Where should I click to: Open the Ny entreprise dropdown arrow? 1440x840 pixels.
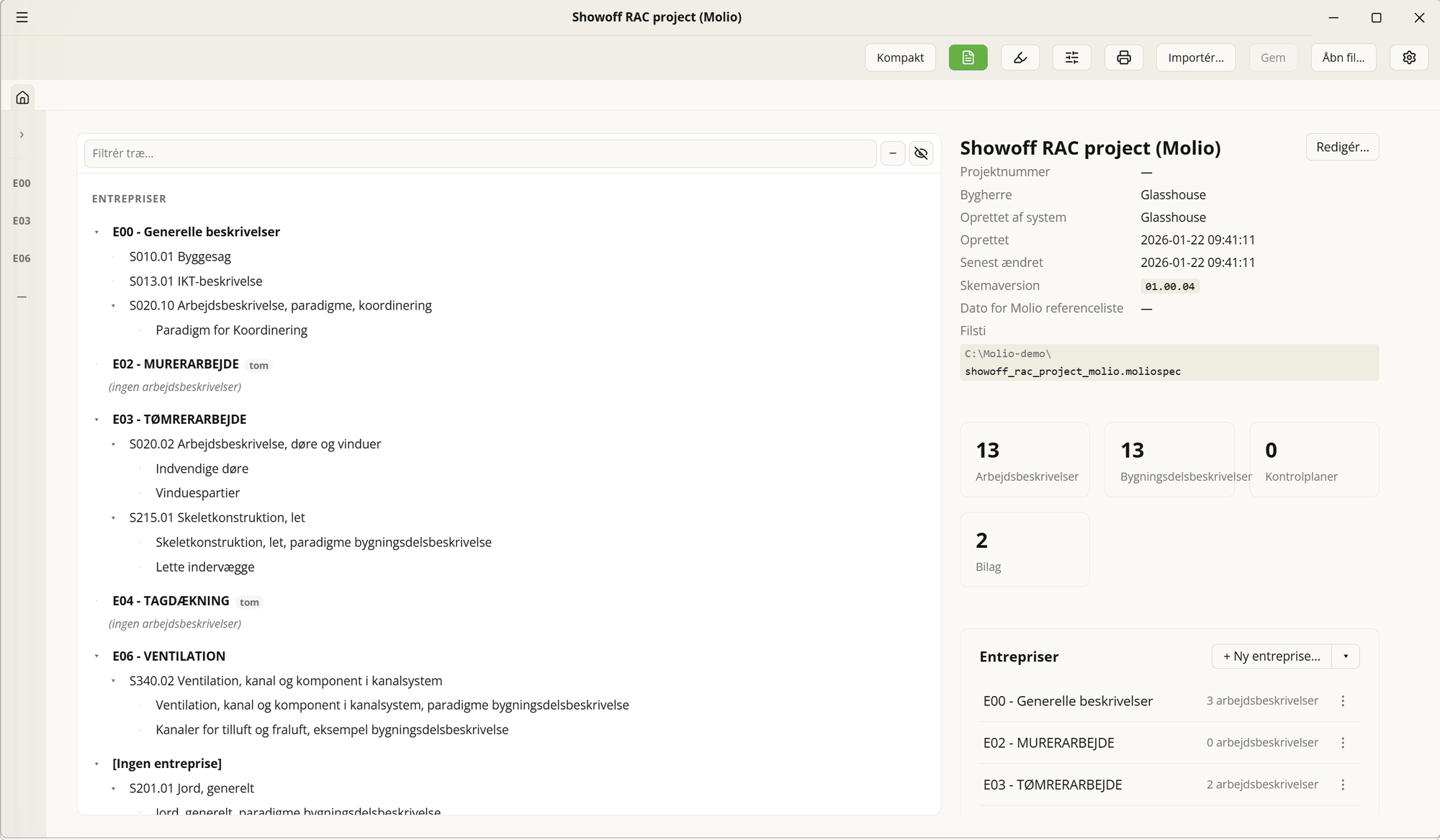tap(1346, 656)
